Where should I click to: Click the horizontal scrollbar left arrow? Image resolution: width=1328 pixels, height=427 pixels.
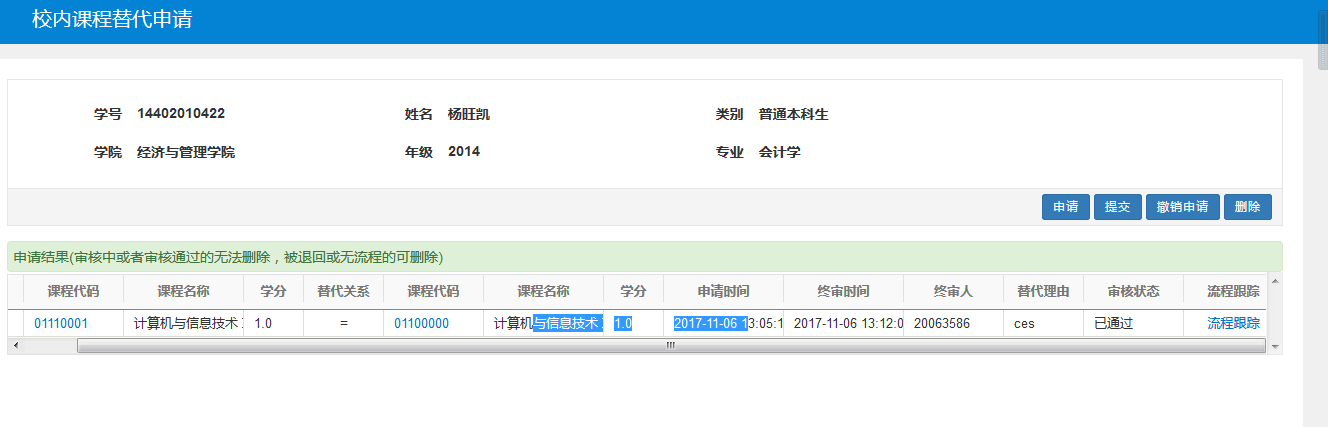[x=16, y=345]
